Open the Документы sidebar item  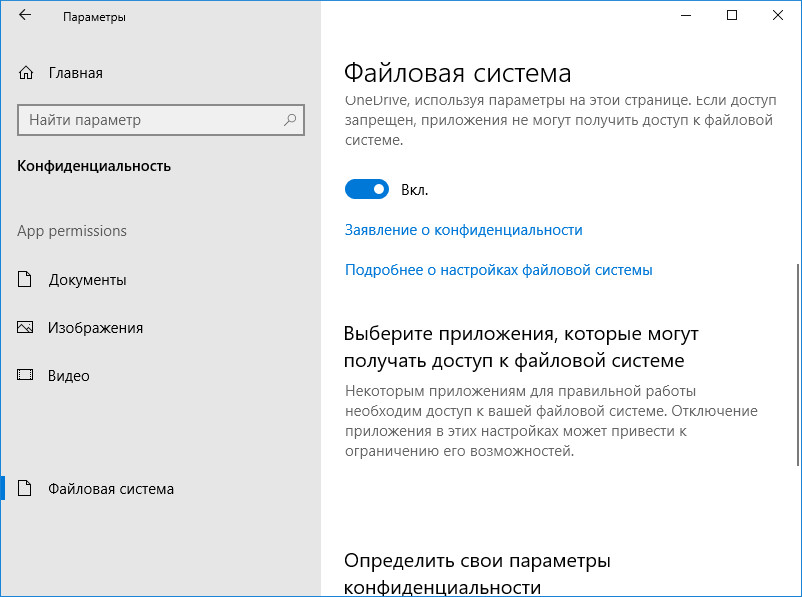(161, 280)
